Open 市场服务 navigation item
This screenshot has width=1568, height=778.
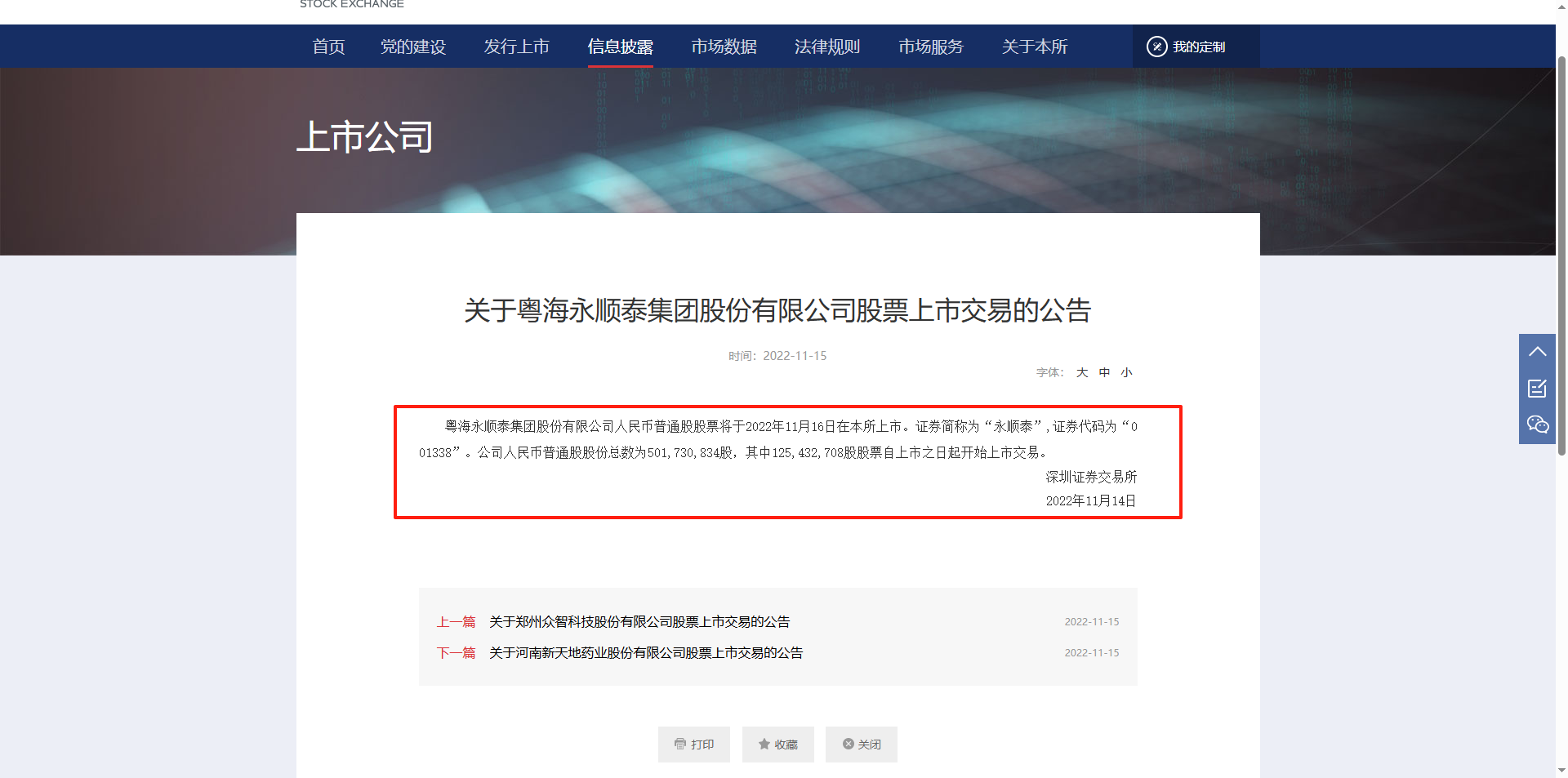[931, 47]
